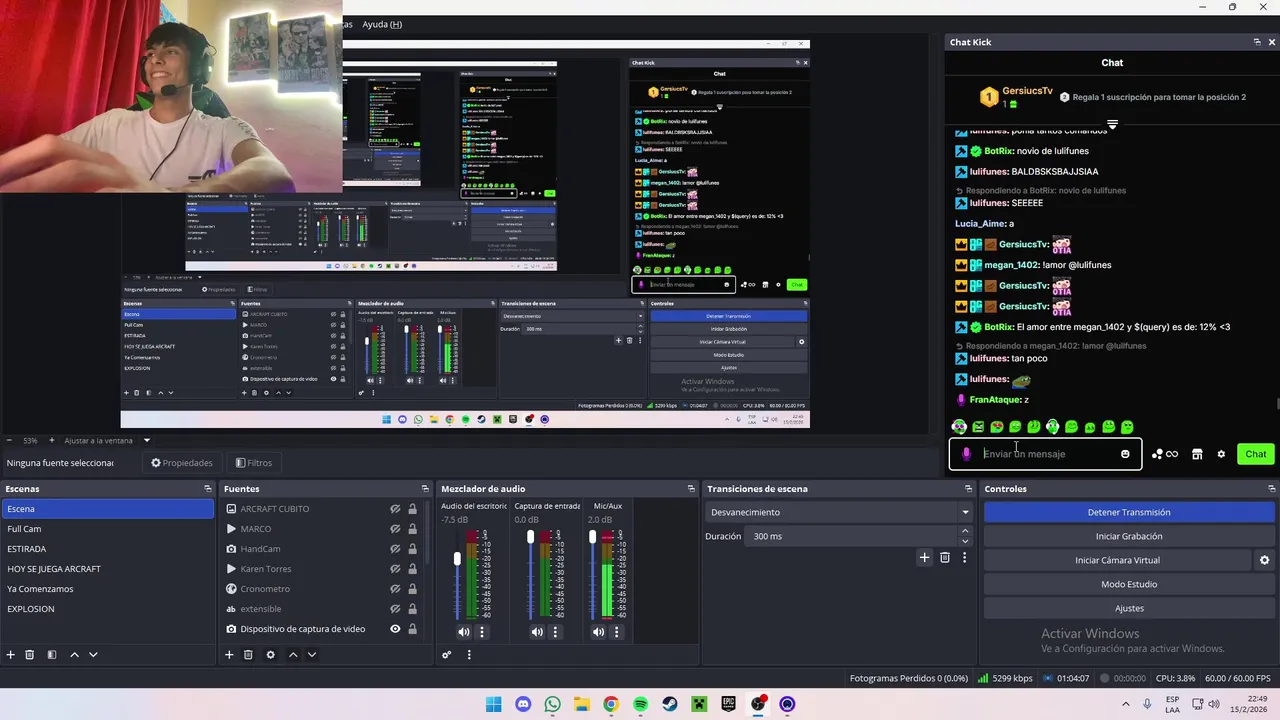Show the Karen Torres source via eye icon

(395, 569)
